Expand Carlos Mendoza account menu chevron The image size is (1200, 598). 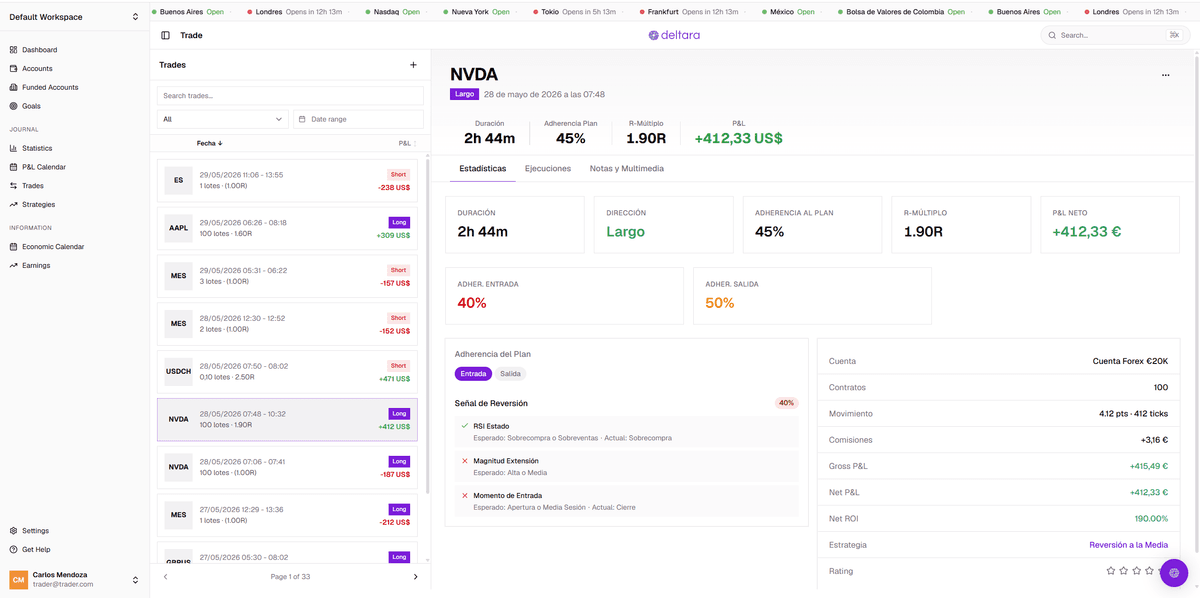pos(135,580)
